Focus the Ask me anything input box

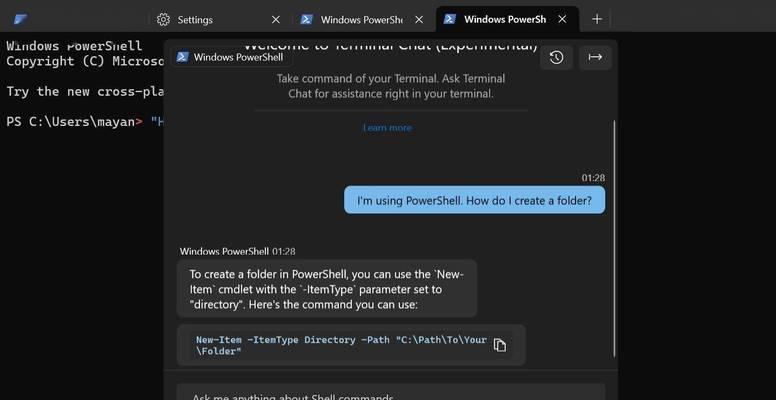click(x=391, y=392)
